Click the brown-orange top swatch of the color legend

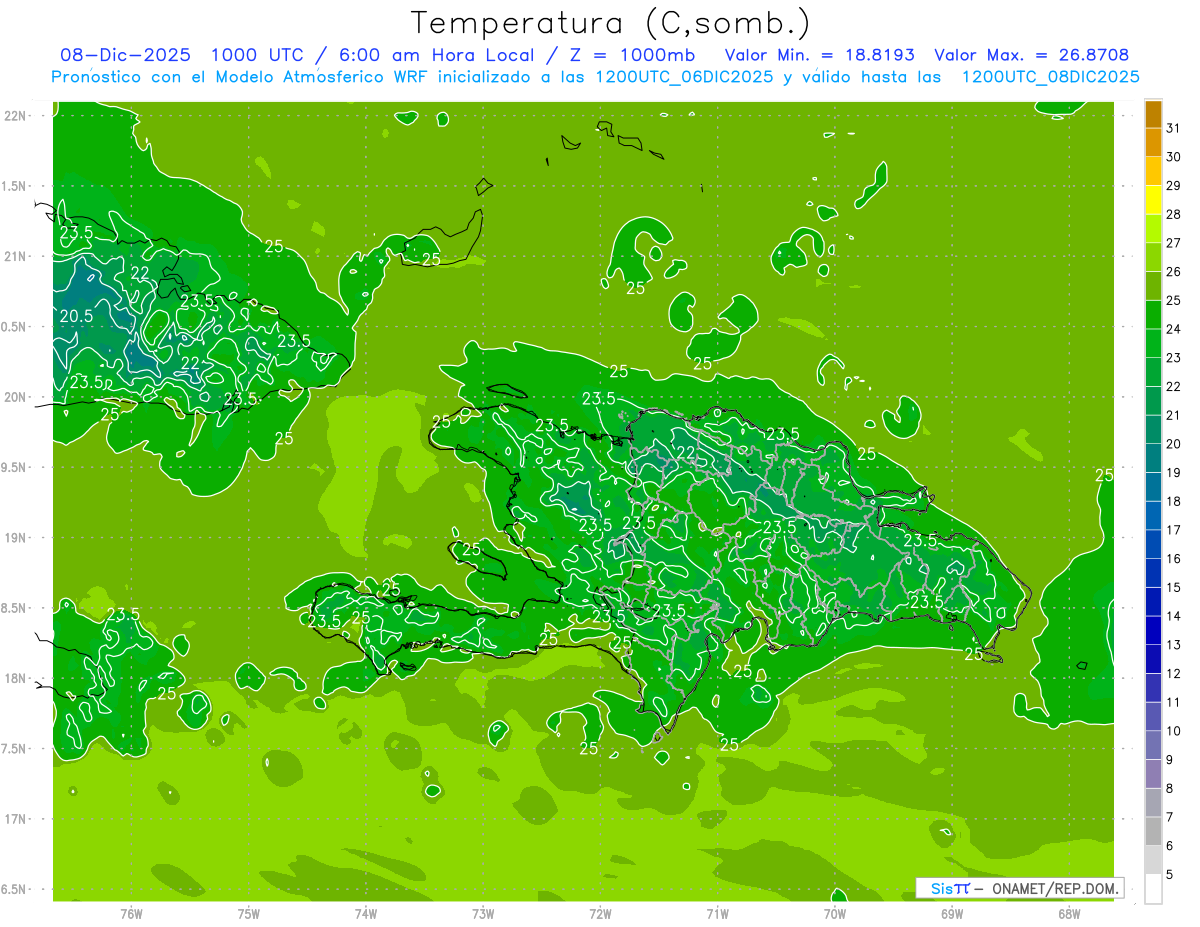(x=1153, y=114)
